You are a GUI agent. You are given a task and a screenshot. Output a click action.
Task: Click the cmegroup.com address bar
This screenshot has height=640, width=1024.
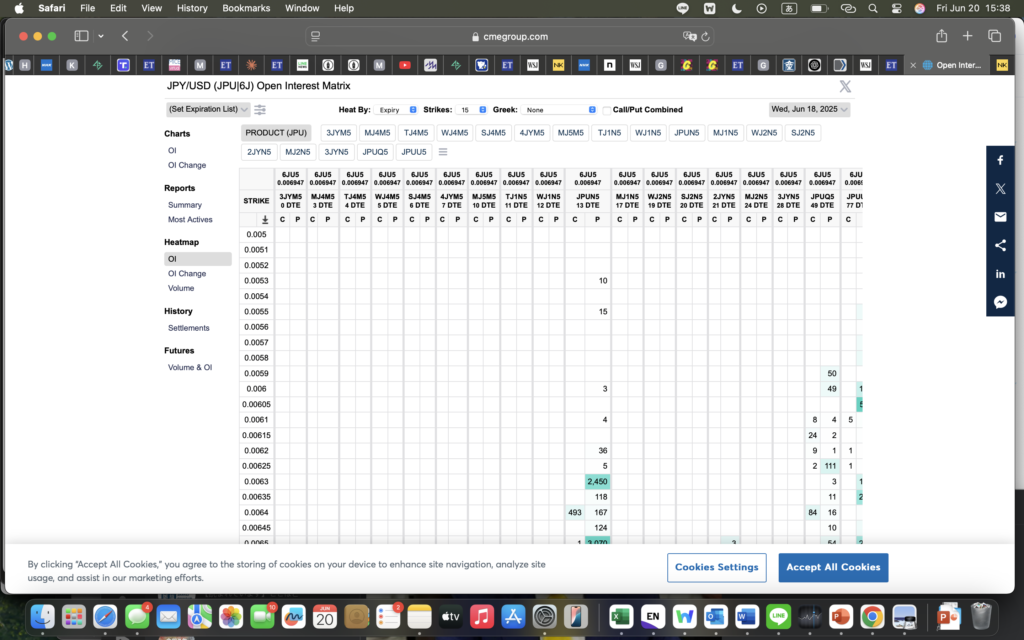tap(510, 36)
